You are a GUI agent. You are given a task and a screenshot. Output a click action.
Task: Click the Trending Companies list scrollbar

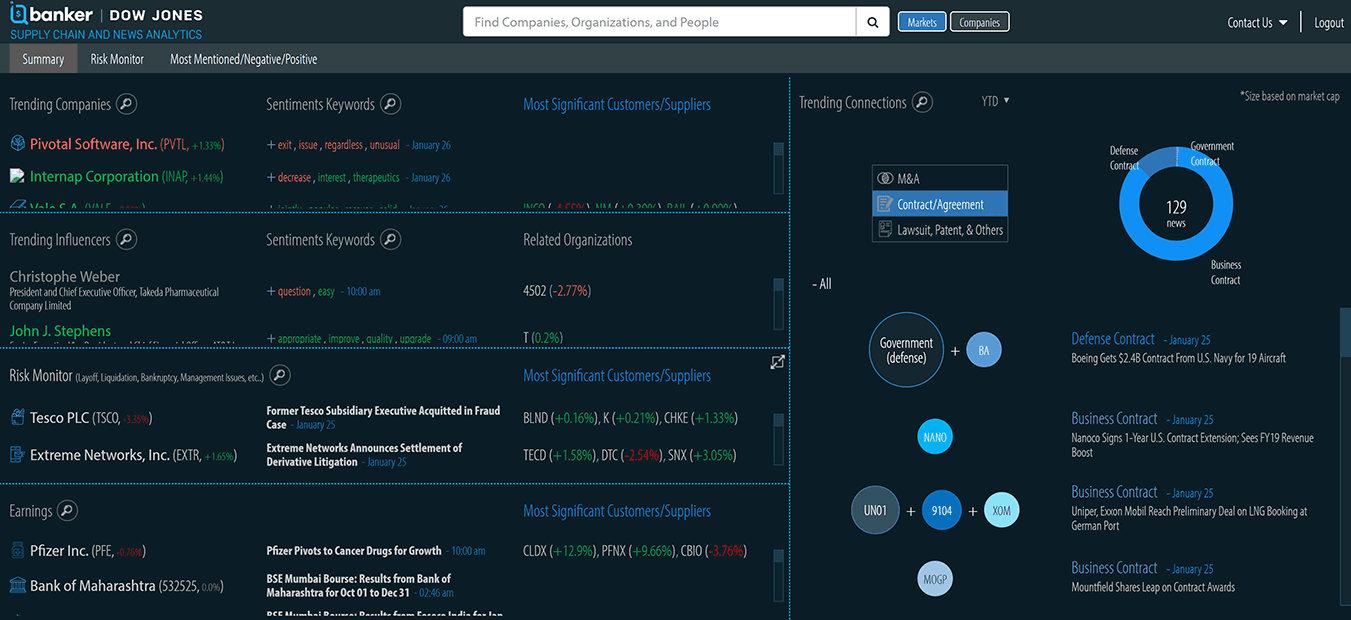778,167
